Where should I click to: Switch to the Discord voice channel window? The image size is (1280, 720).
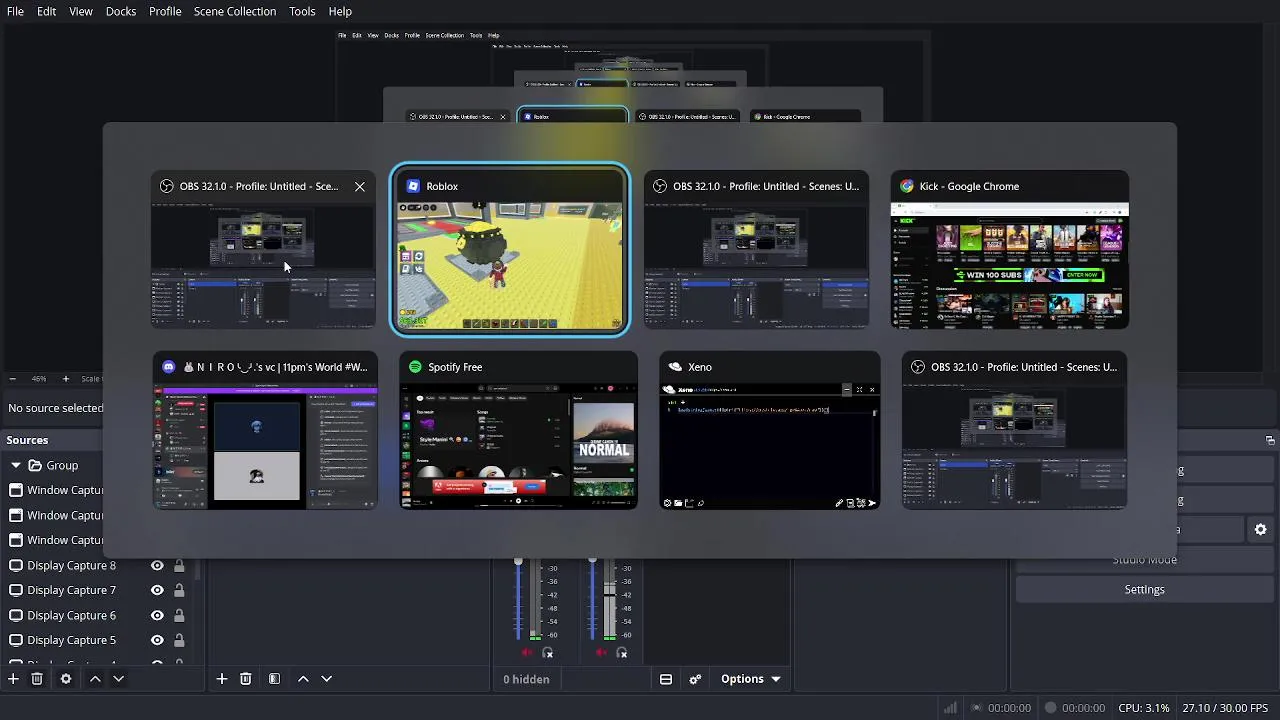(x=265, y=430)
